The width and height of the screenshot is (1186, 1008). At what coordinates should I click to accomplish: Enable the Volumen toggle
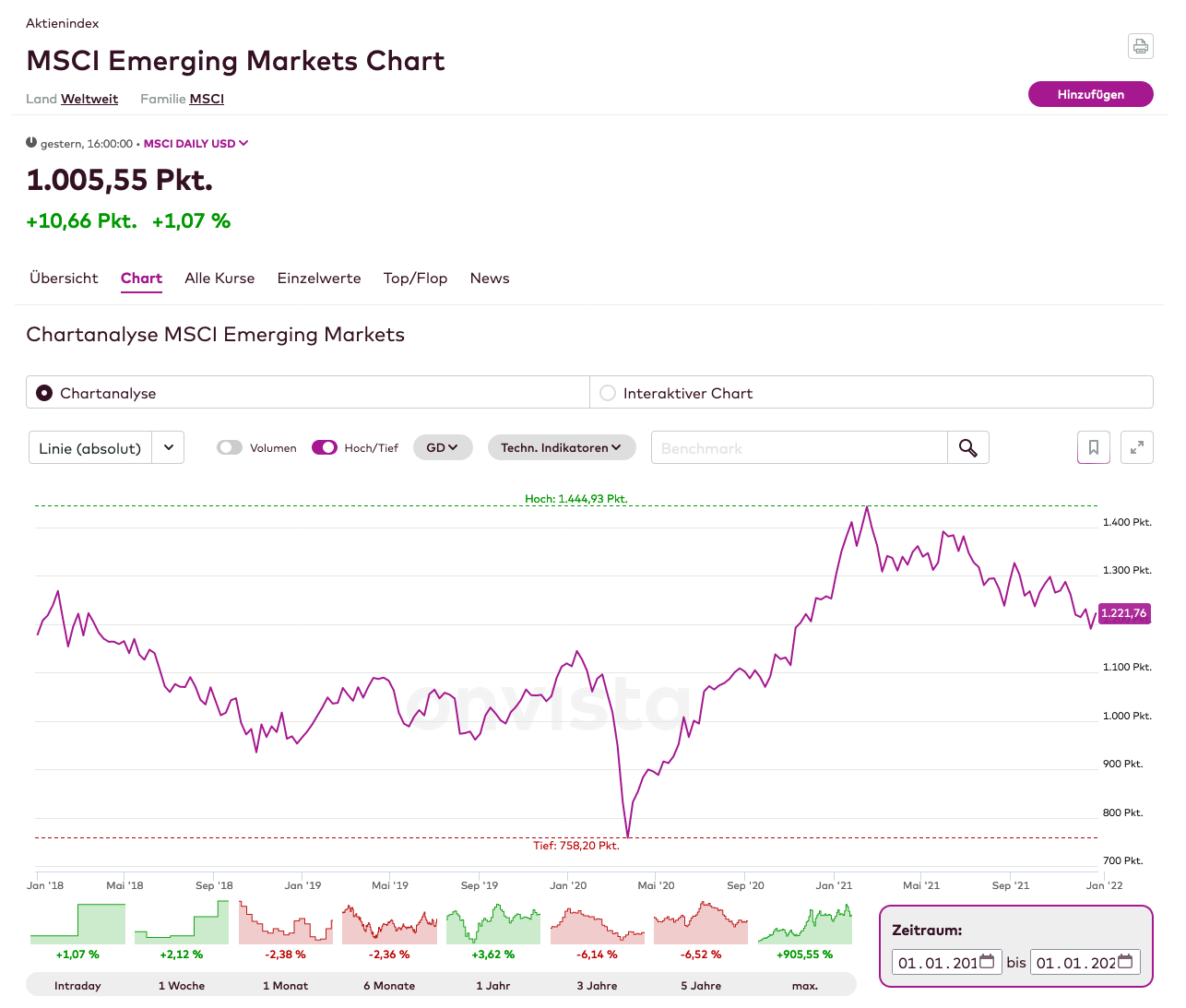(230, 447)
